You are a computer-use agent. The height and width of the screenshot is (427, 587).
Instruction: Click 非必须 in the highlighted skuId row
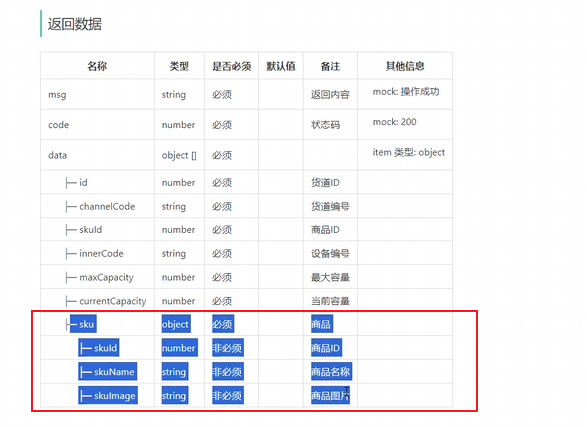(x=228, y=348)
